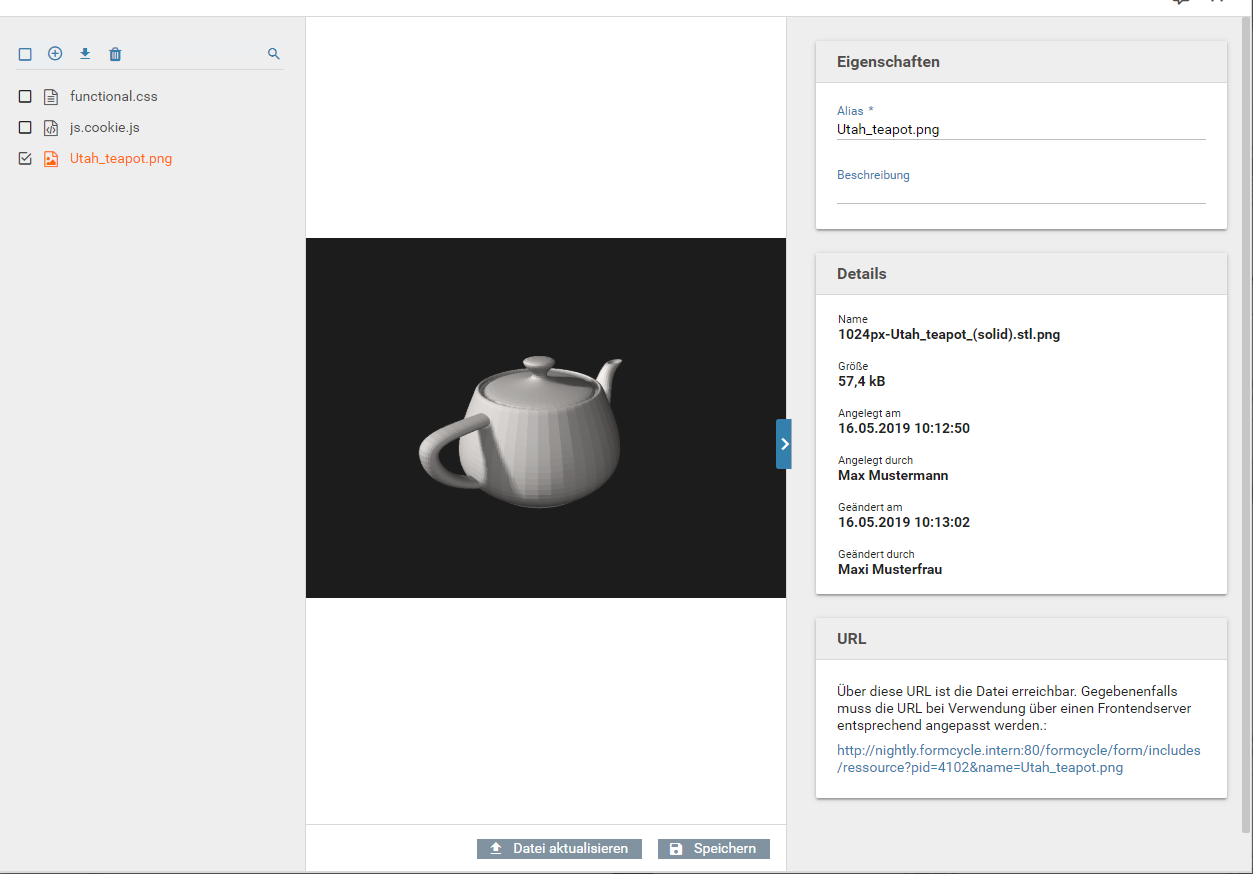
Task: Click the add new file plus icon
Action: [x=55, y=54]
